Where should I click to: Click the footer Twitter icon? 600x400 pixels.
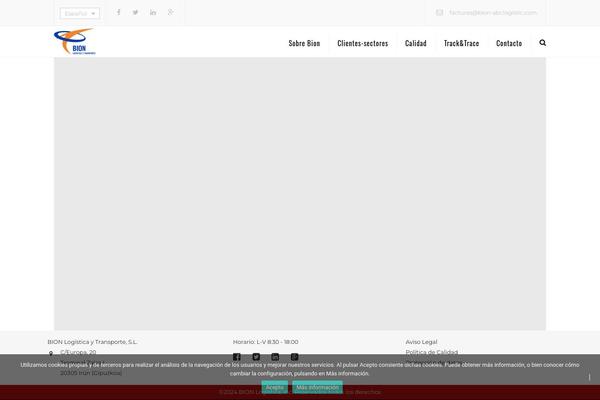pyautogui.click(x=256, y=357)
